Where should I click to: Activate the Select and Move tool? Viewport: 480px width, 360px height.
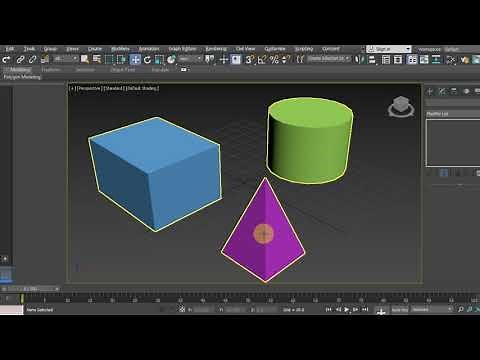(x=135, y=60)
